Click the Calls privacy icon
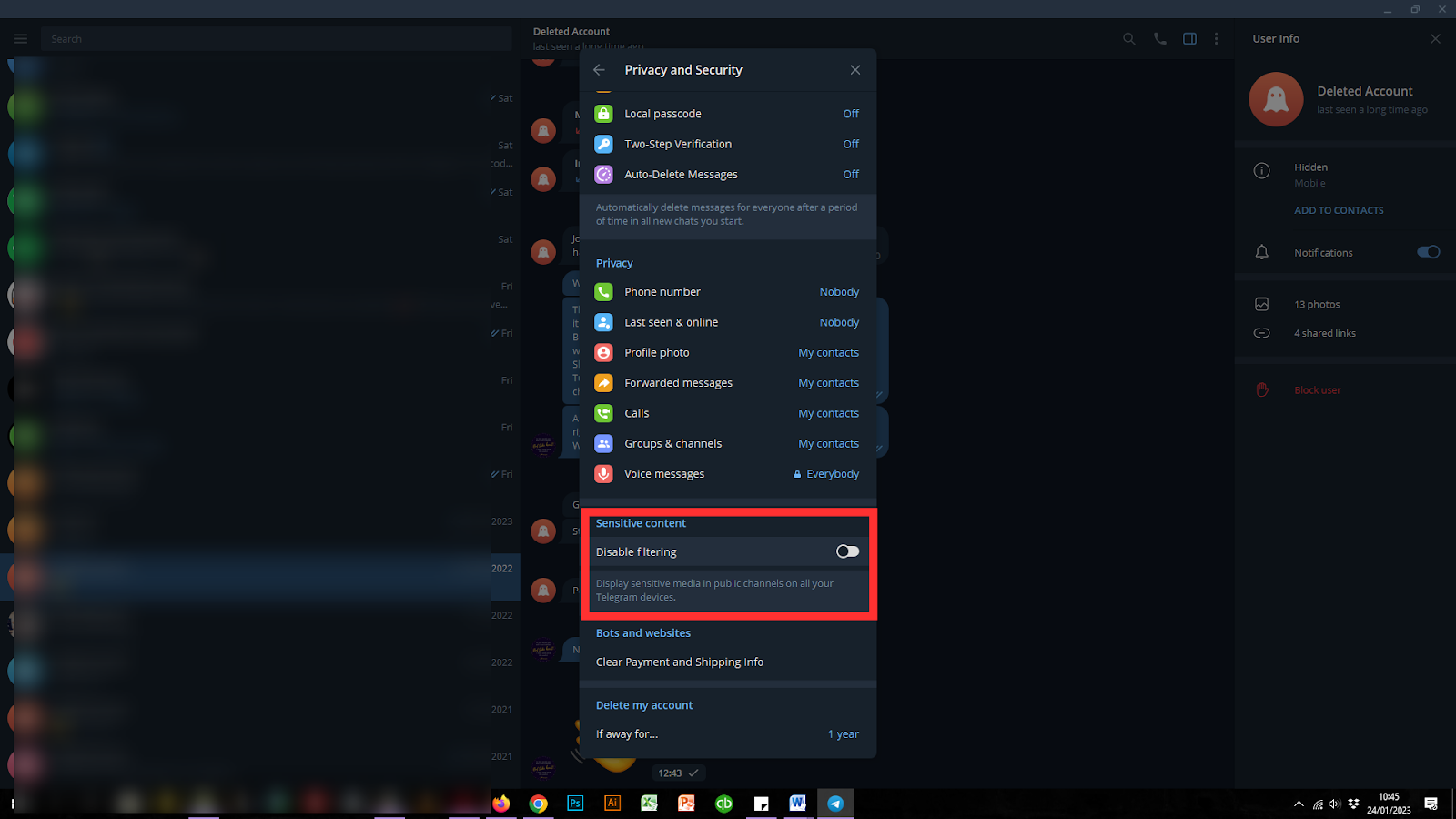This screenshot has height=819, width=1456. (x=603, y=413)
